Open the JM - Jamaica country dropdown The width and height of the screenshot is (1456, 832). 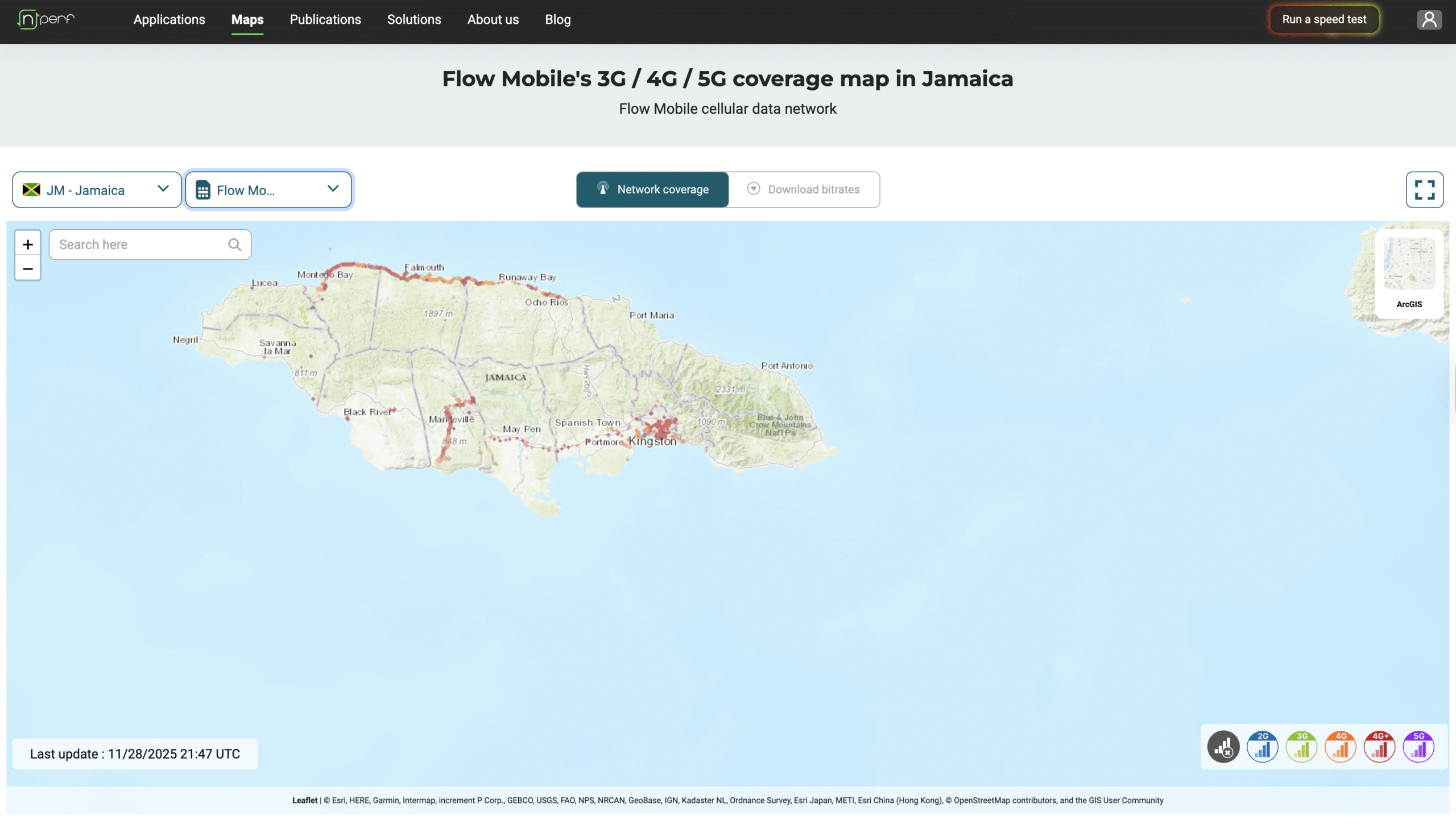[x=96, y=189]
